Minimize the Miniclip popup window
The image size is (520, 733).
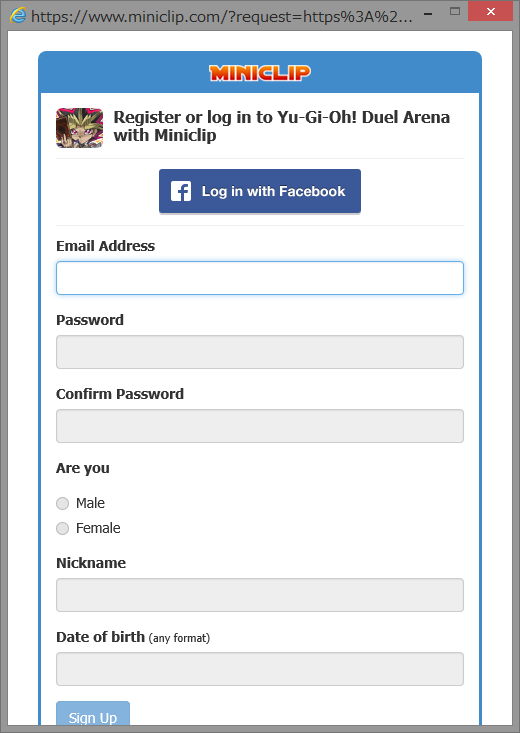pos(427,14)
